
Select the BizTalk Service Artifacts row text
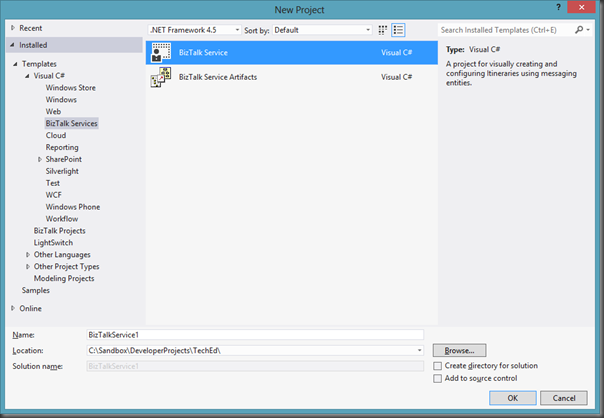click(218, 77)
